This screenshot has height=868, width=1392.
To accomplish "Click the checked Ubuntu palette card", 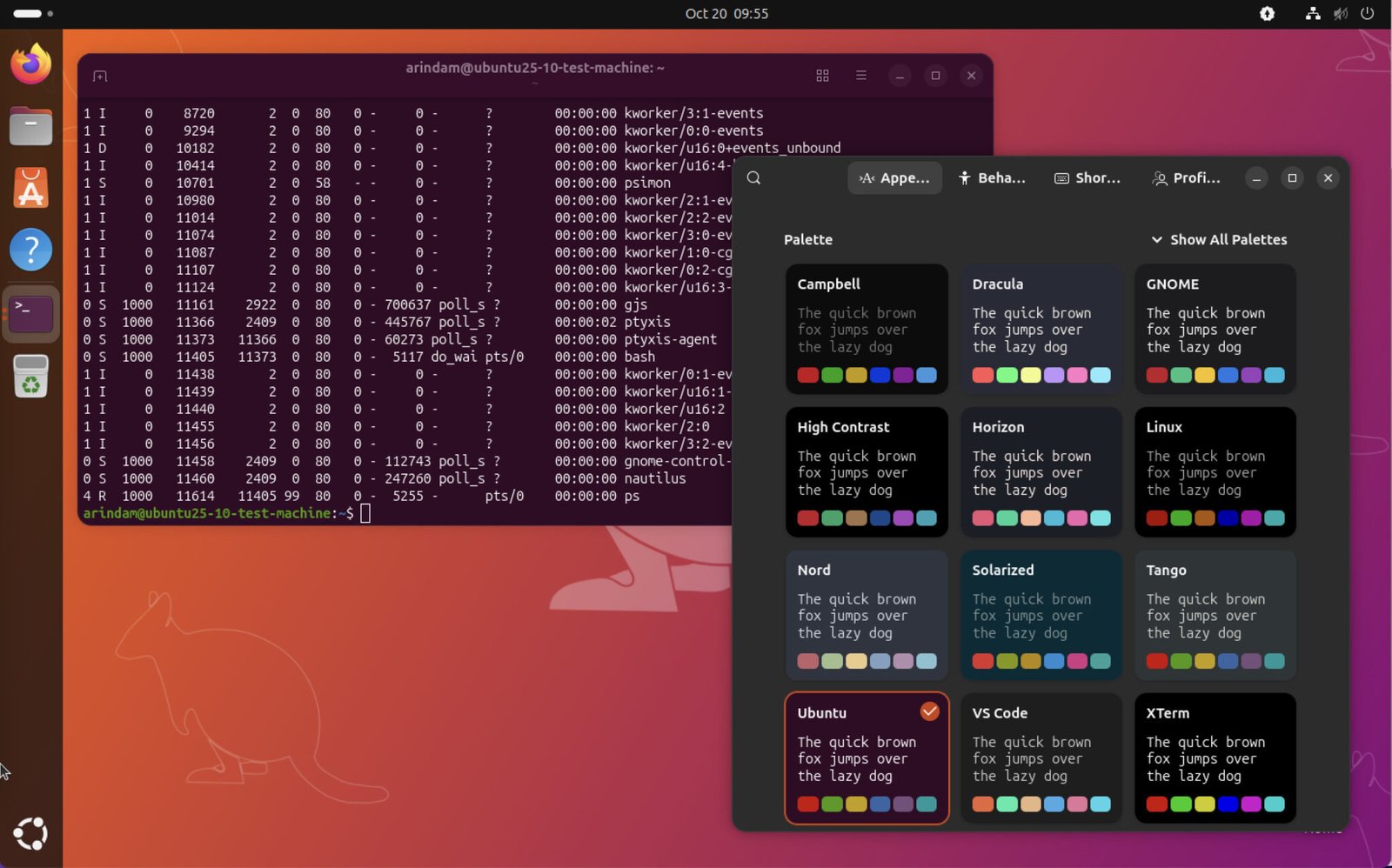I will pyautogui.click(x=867, y=758).
